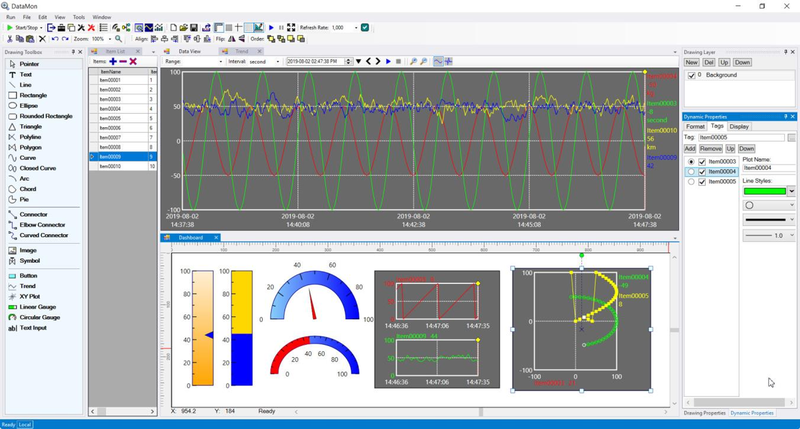Click the trend Zoom out magnifier icon

(x=423, y=61)
